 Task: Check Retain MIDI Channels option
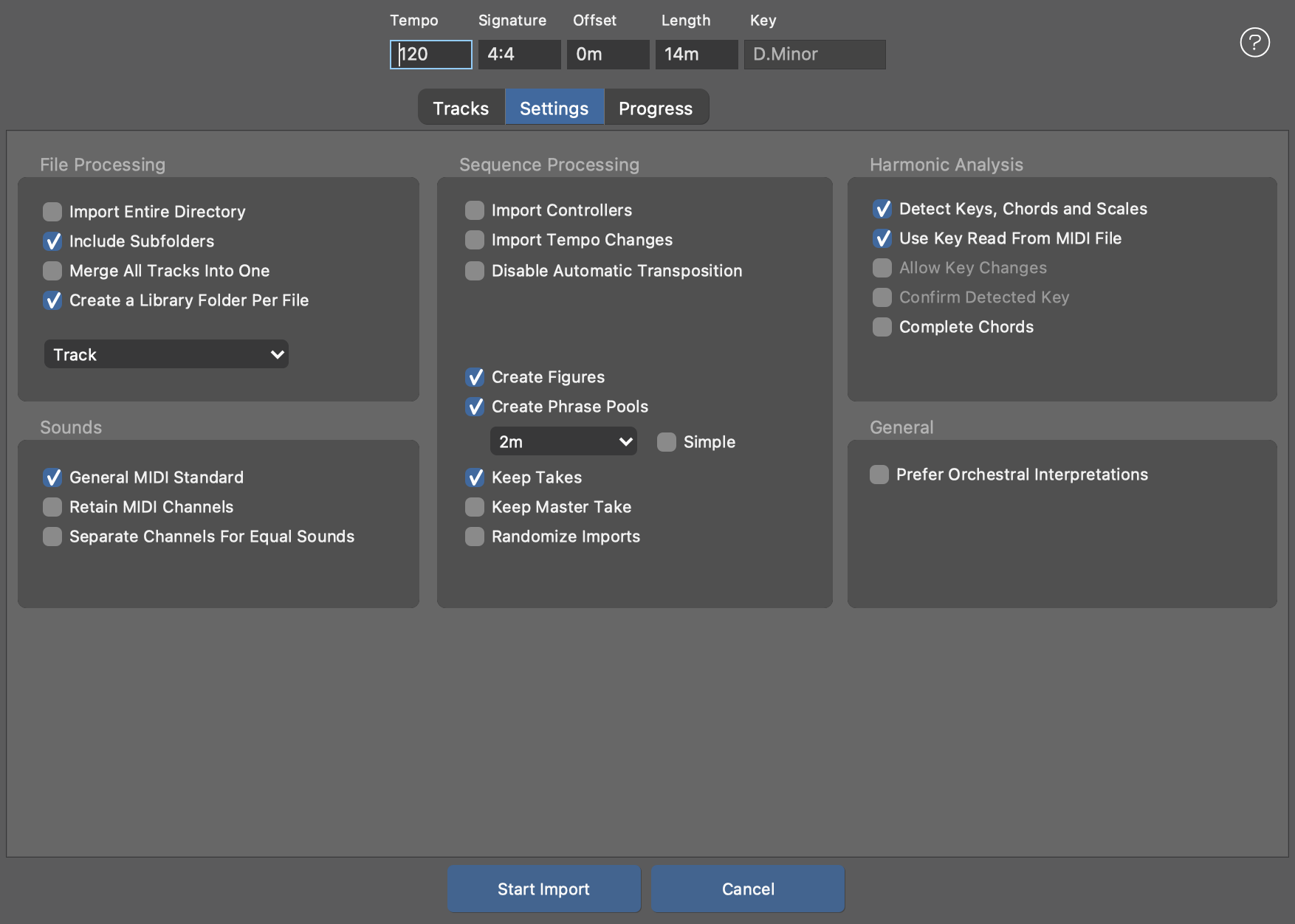(x=52, y=507)
